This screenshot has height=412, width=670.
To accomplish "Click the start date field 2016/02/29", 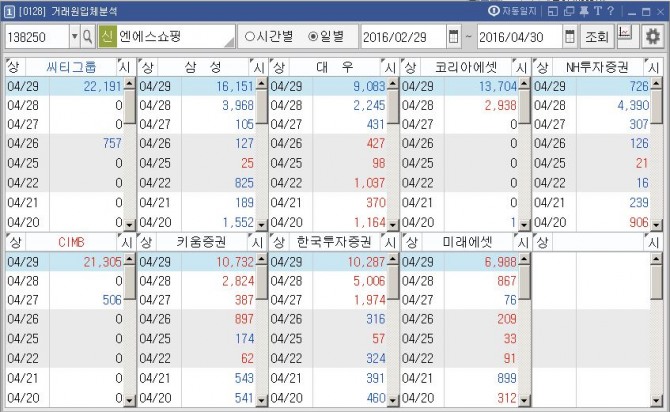I will (x=403, y=37).
